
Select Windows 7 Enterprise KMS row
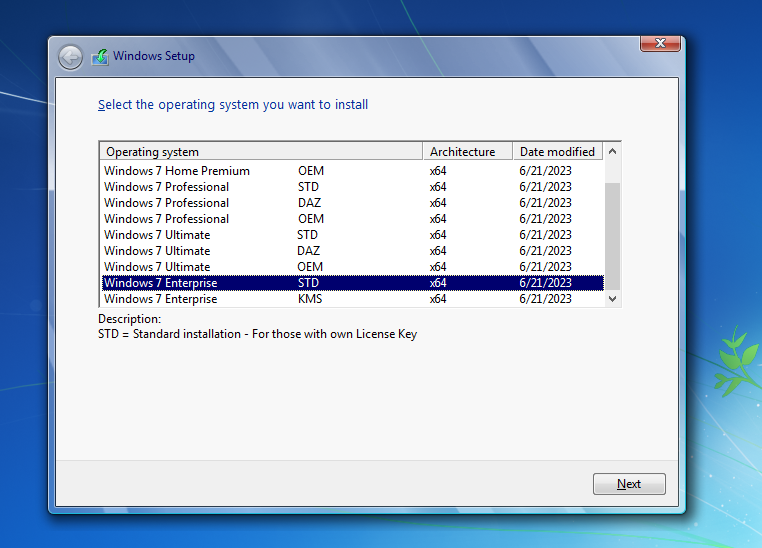352,299
